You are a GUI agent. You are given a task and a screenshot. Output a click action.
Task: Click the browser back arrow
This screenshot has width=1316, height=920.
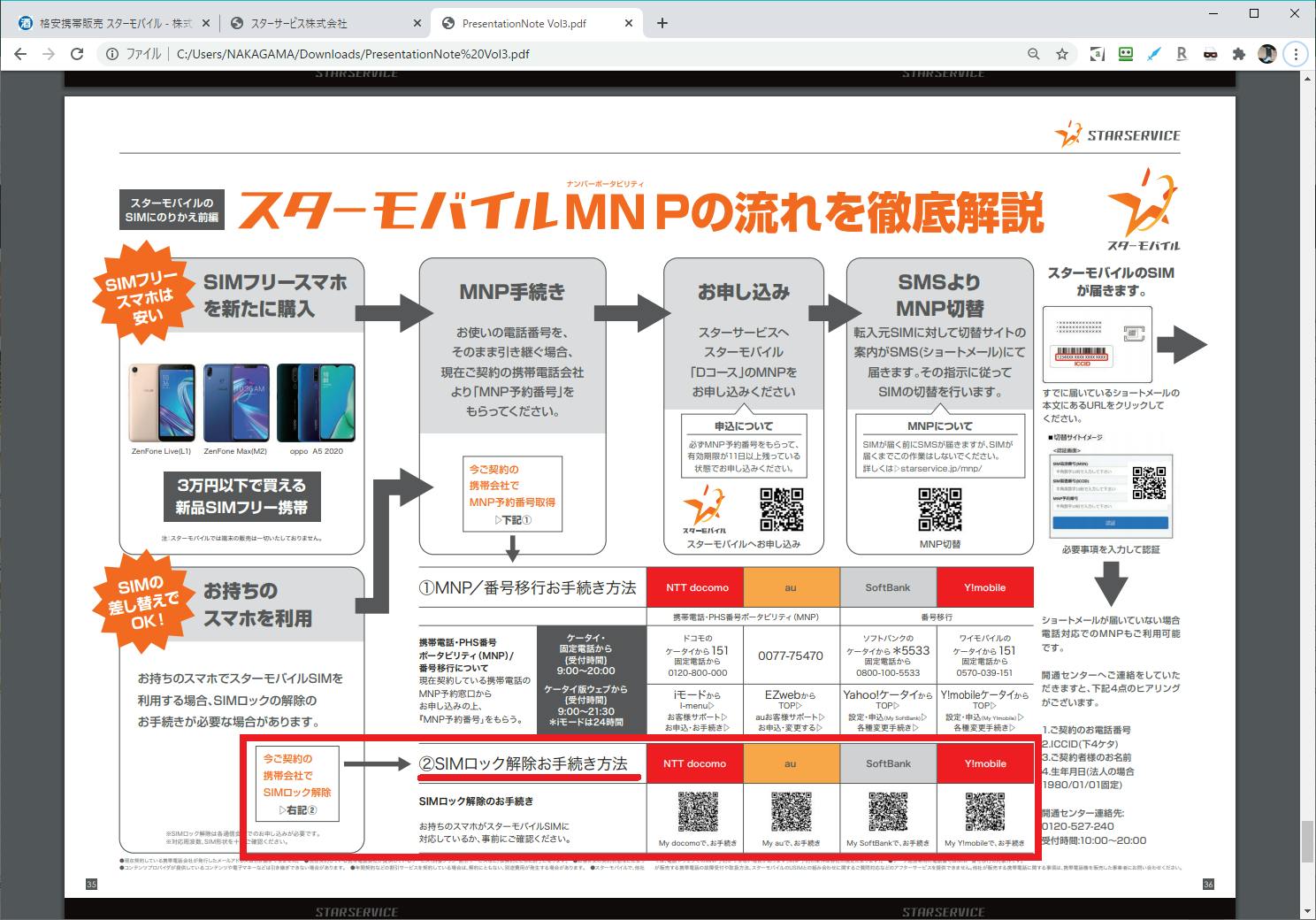coord(19,54)
